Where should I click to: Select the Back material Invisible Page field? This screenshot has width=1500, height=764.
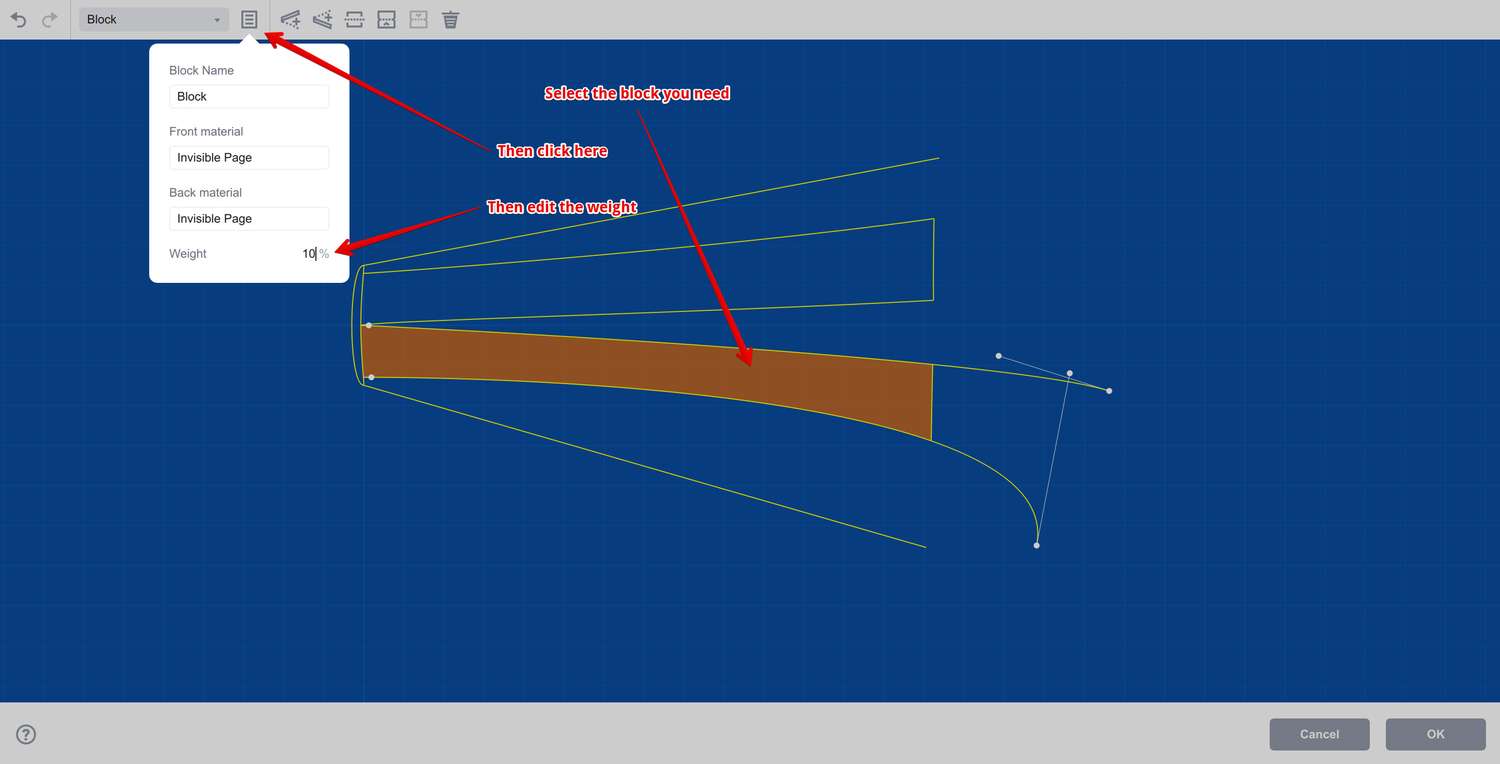click(249, 218)
